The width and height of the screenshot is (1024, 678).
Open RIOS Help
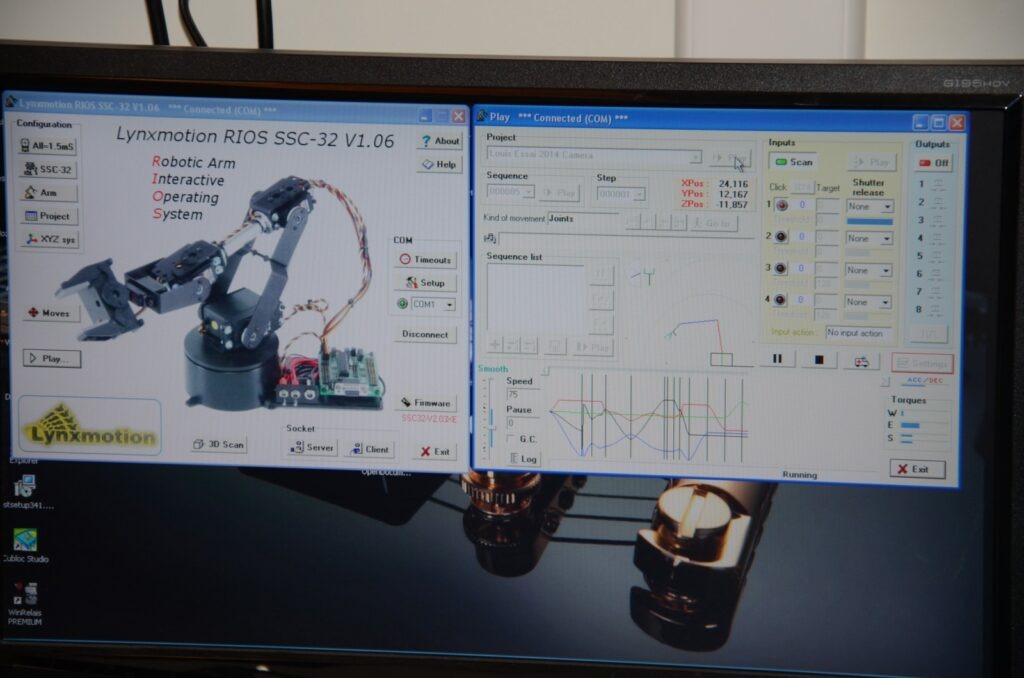point(439,165)
